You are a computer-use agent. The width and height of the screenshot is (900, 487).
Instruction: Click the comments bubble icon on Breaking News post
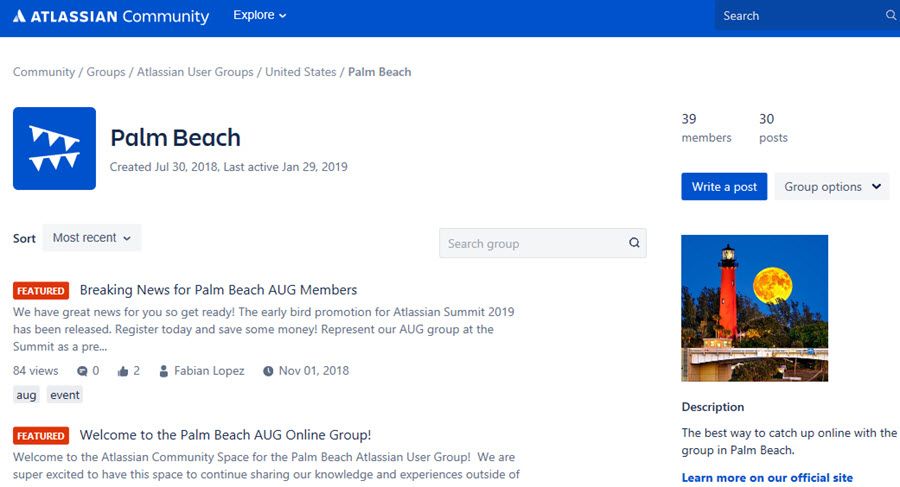coord(82,371)
